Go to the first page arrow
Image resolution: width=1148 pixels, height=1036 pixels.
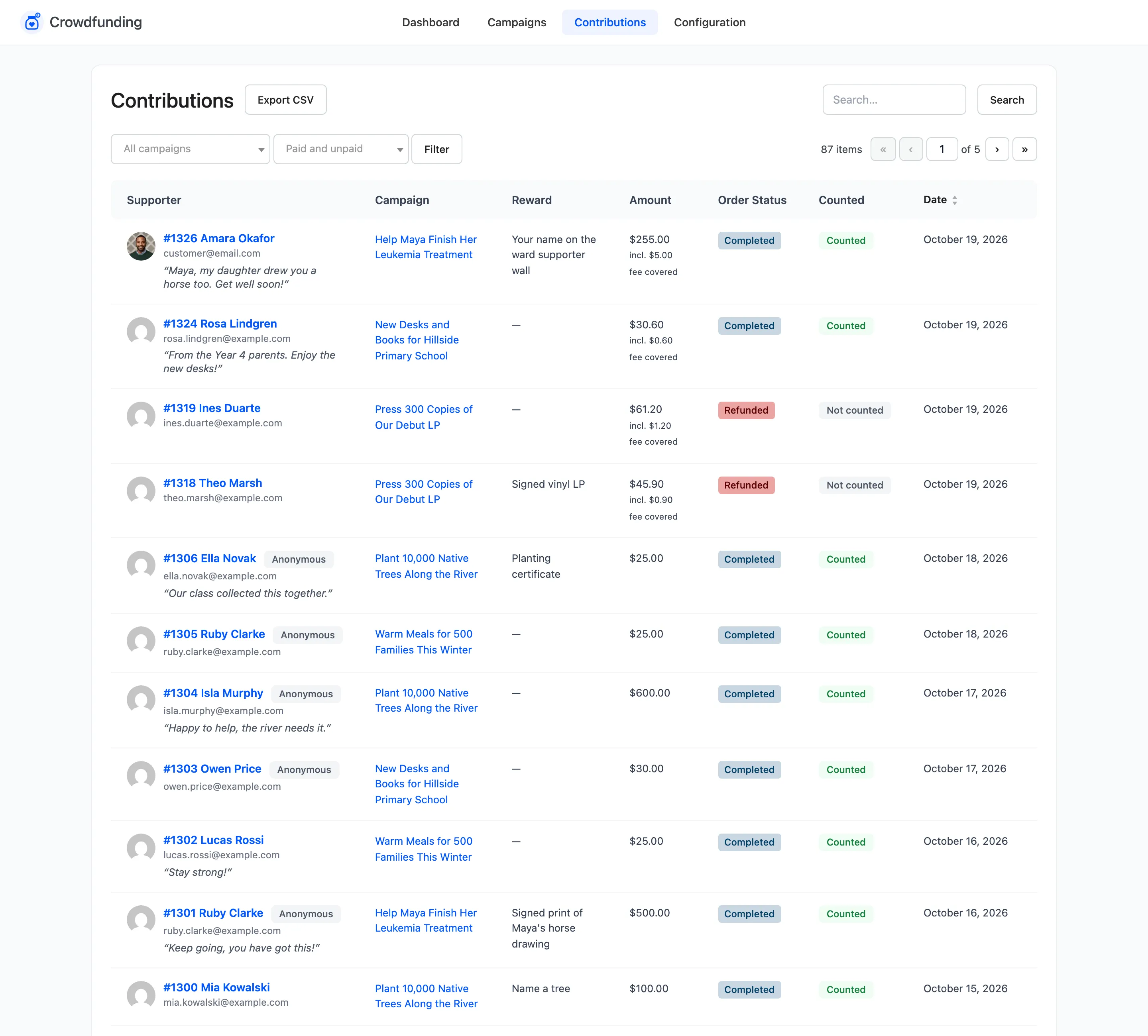tap(883, 149)
